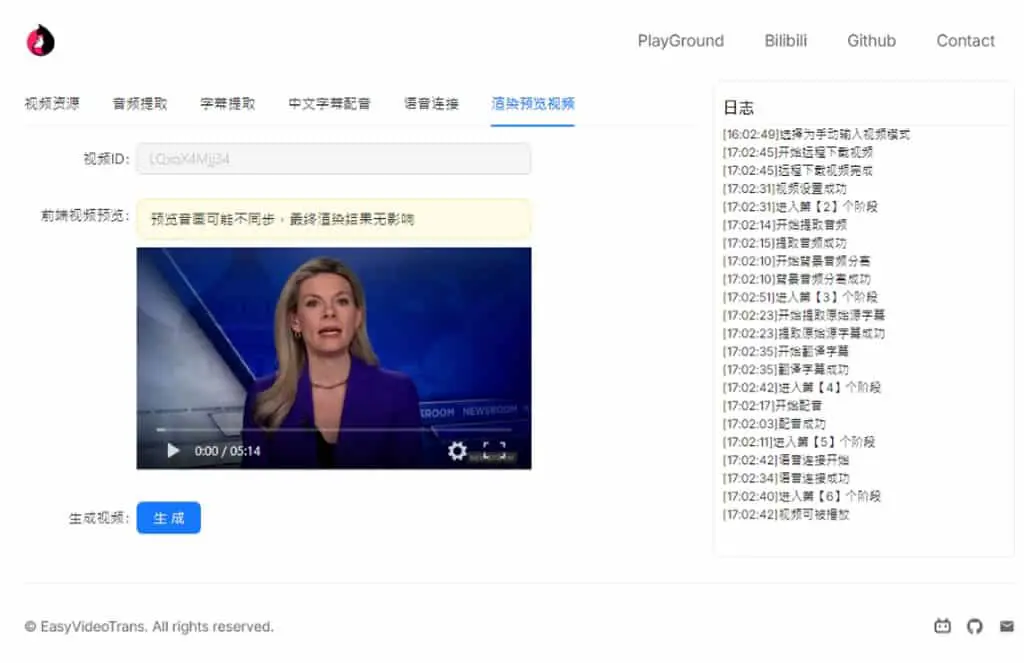
Task: Switch to the 语音连接 tab
Action: [431, 103]
